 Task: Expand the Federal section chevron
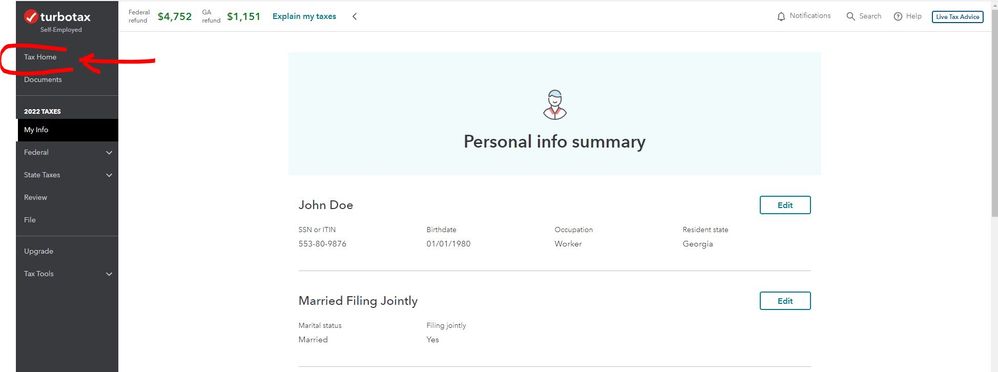point(109,153)
